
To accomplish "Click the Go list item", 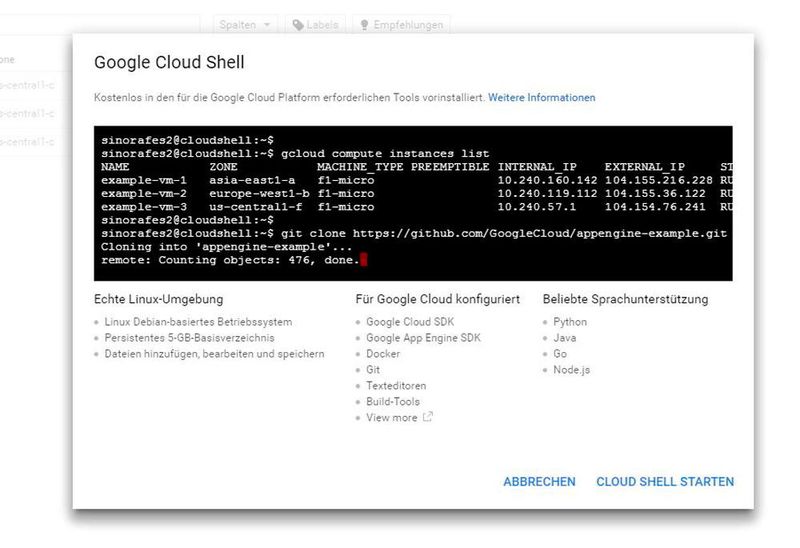I will coord(560,354).
